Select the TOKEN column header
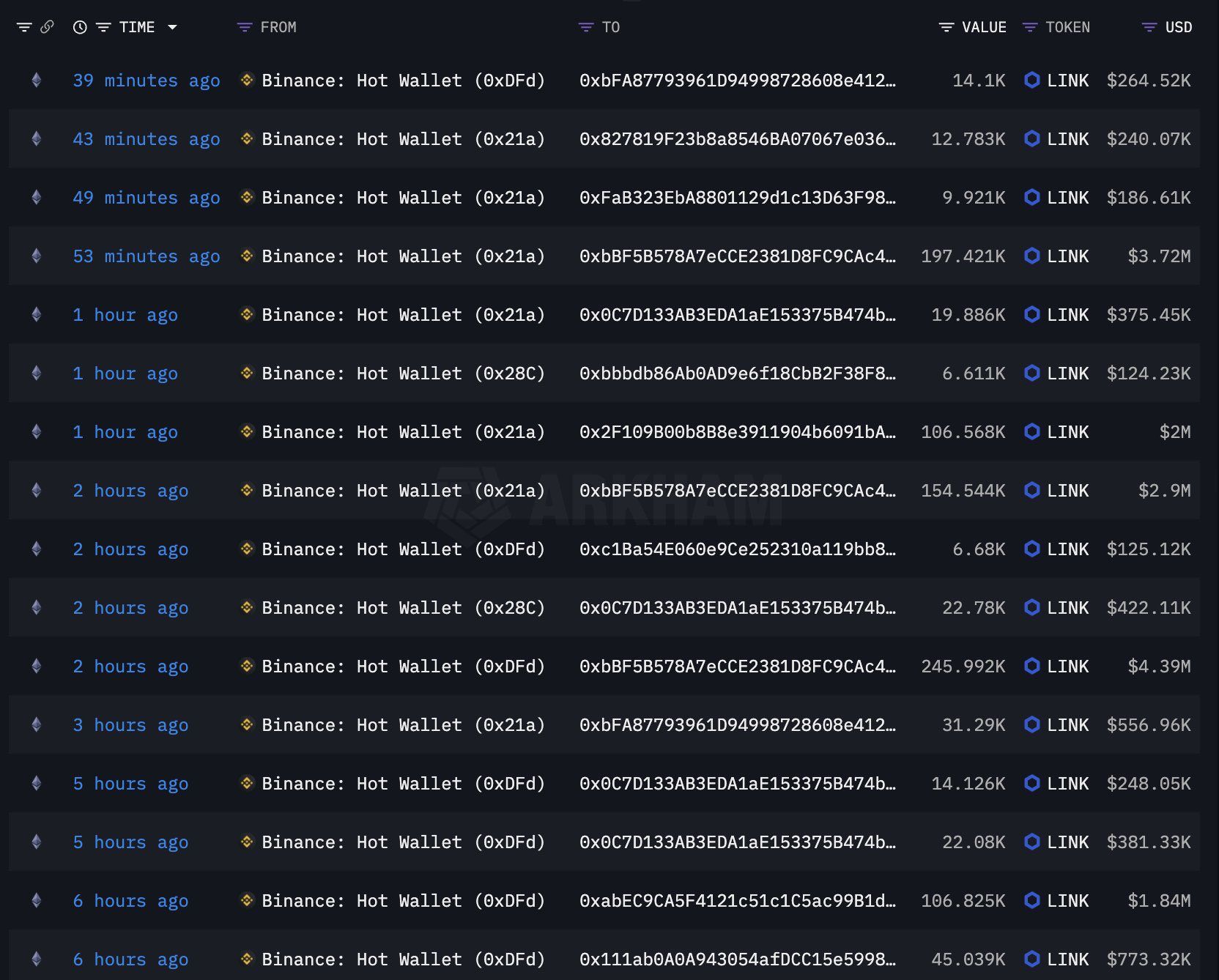The width and height of the screenshot is (1219, 980). (x=1068, y=27)
